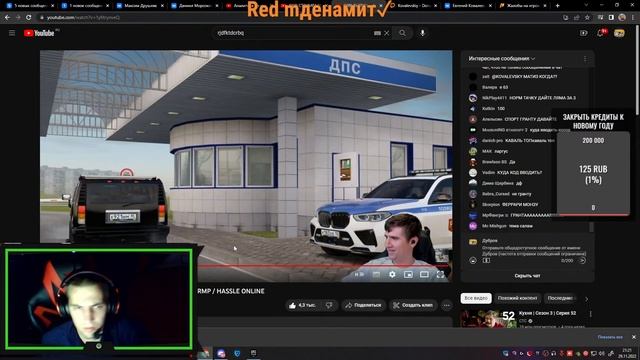The height and width of the screenshot is (360, 640).
Task: Open Кухня Сезон 3 Серия 52 video title
Action: [x=547, y=313]
